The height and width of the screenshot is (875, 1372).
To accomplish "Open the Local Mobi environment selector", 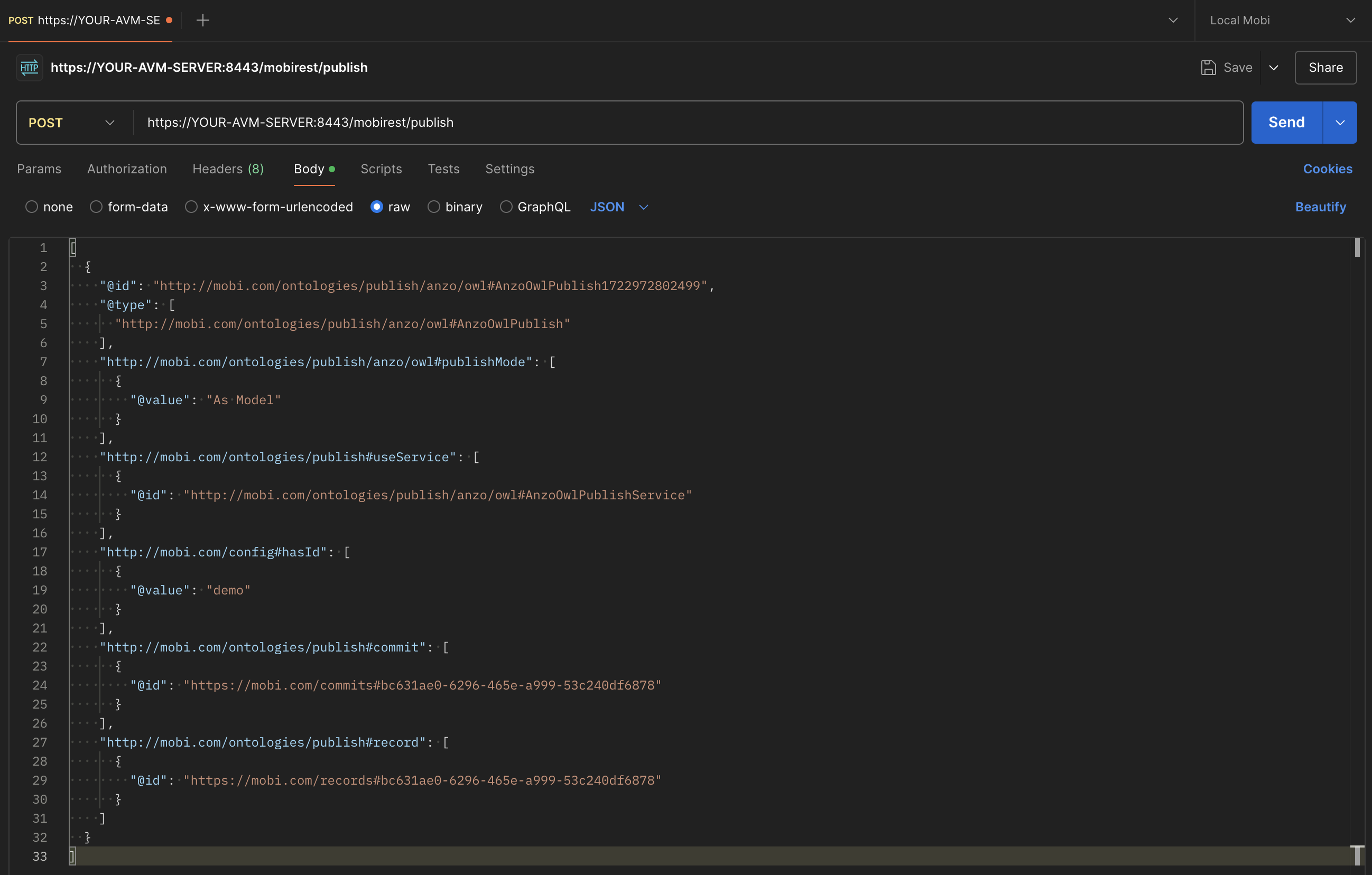I will click(1283, 21).
